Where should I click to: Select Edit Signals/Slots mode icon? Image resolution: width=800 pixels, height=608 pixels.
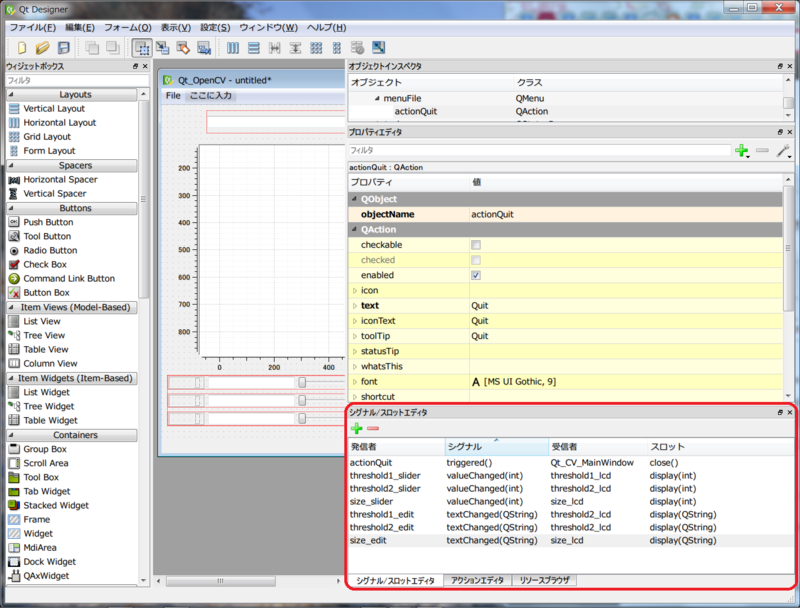pyautogui.click(x=163, y=48)
